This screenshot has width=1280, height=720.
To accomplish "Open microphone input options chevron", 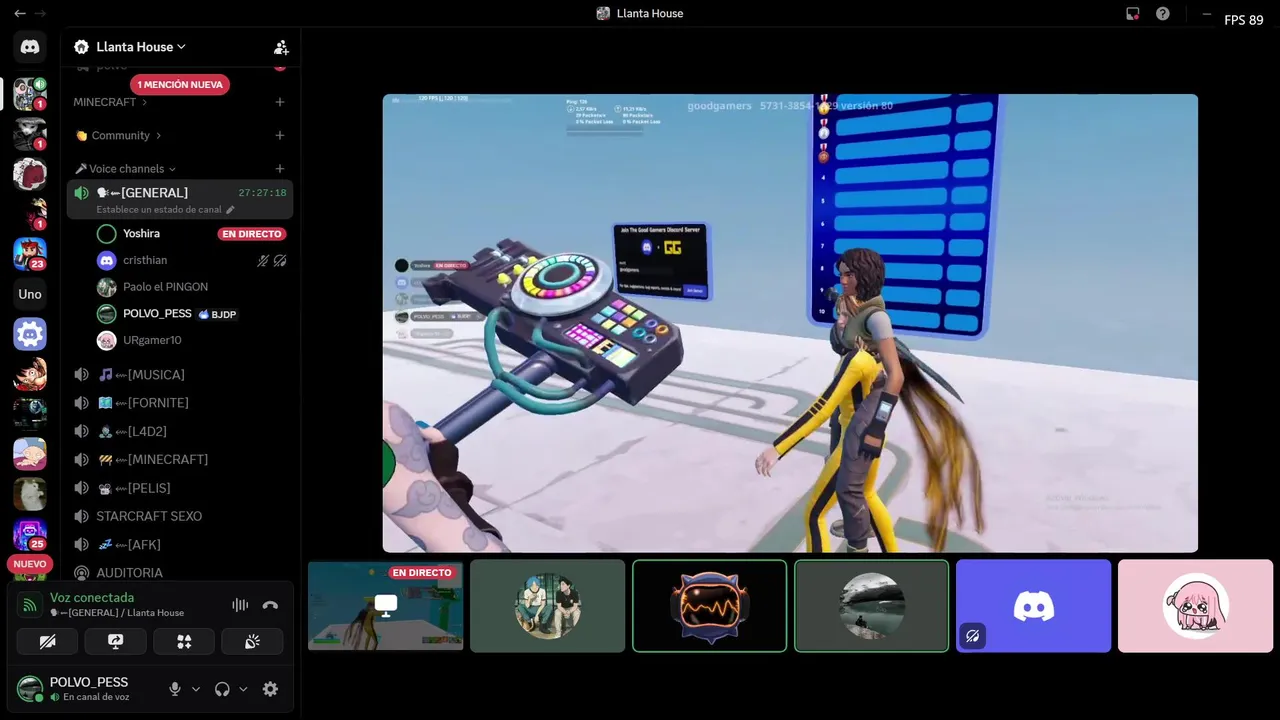I will tap(196, 689).
